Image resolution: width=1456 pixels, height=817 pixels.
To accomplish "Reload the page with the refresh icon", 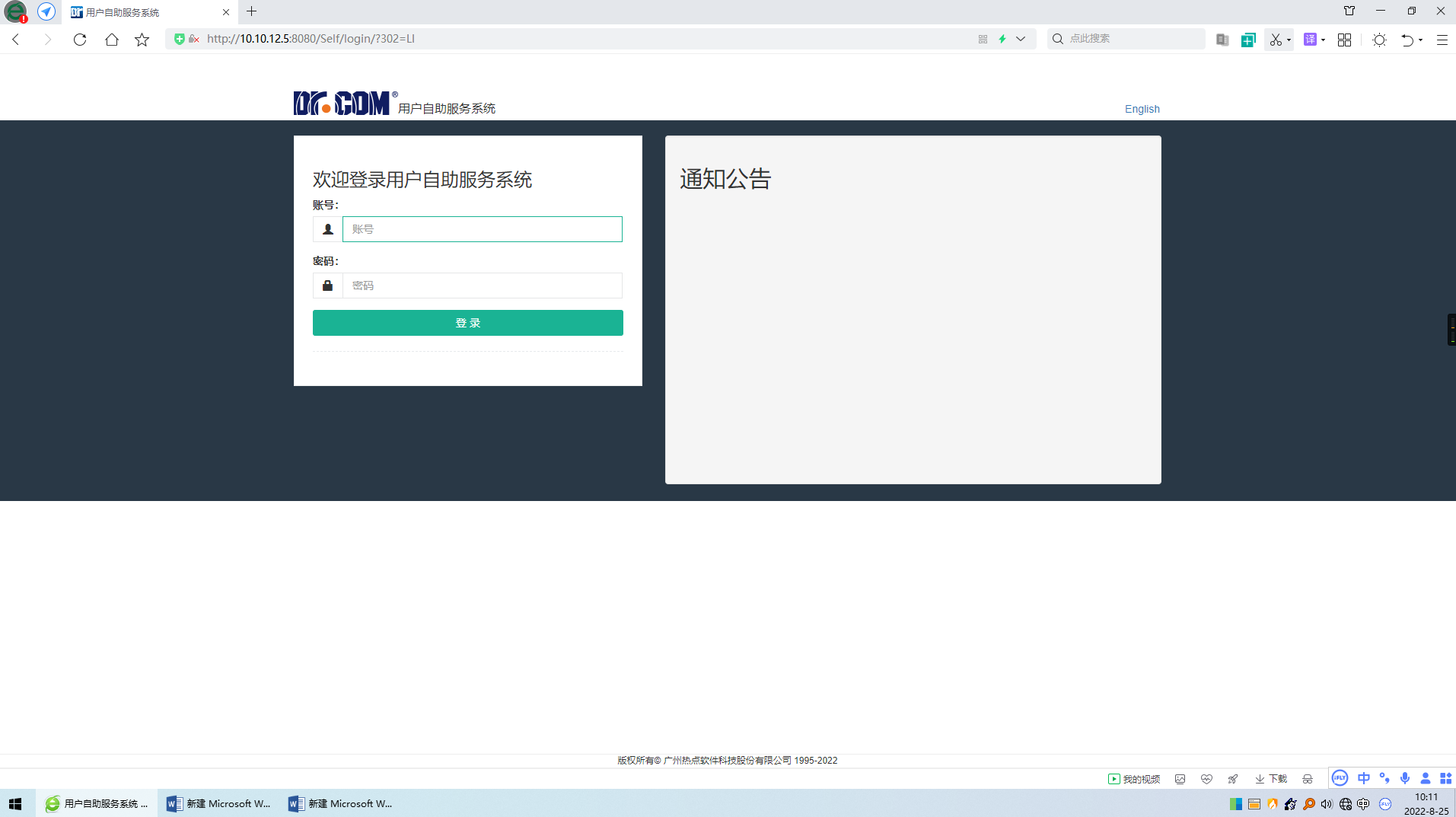I will coord(80,40).
